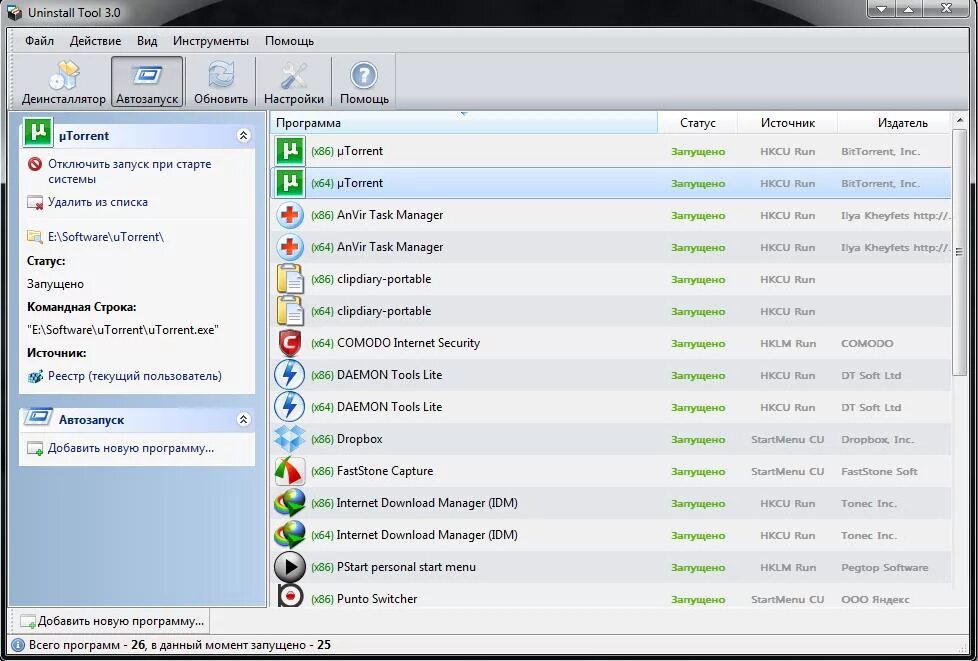Screen dimensions: 978x661
Task: Click the vertical scrollbar thumb of program list
Action: click(959, 253)
